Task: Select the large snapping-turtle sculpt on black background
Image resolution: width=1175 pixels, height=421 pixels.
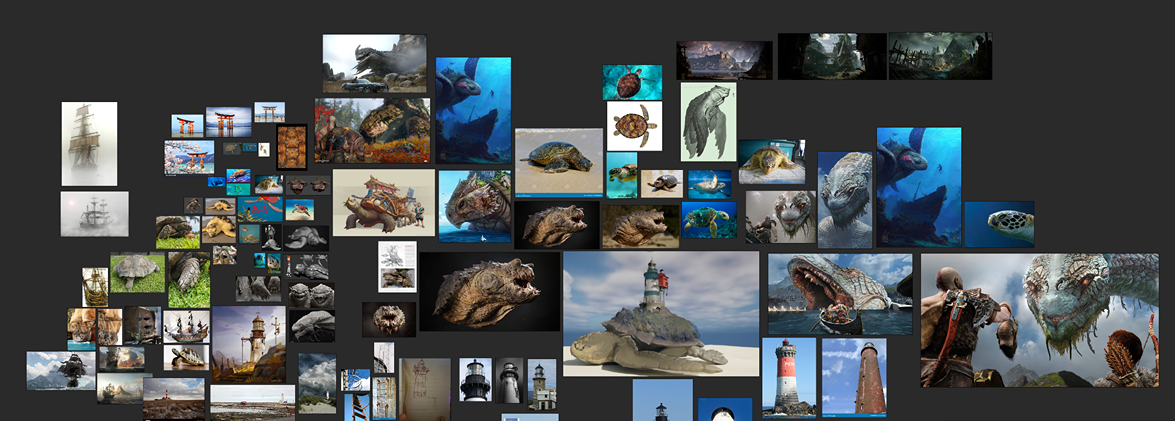Action: coord(489,291)
